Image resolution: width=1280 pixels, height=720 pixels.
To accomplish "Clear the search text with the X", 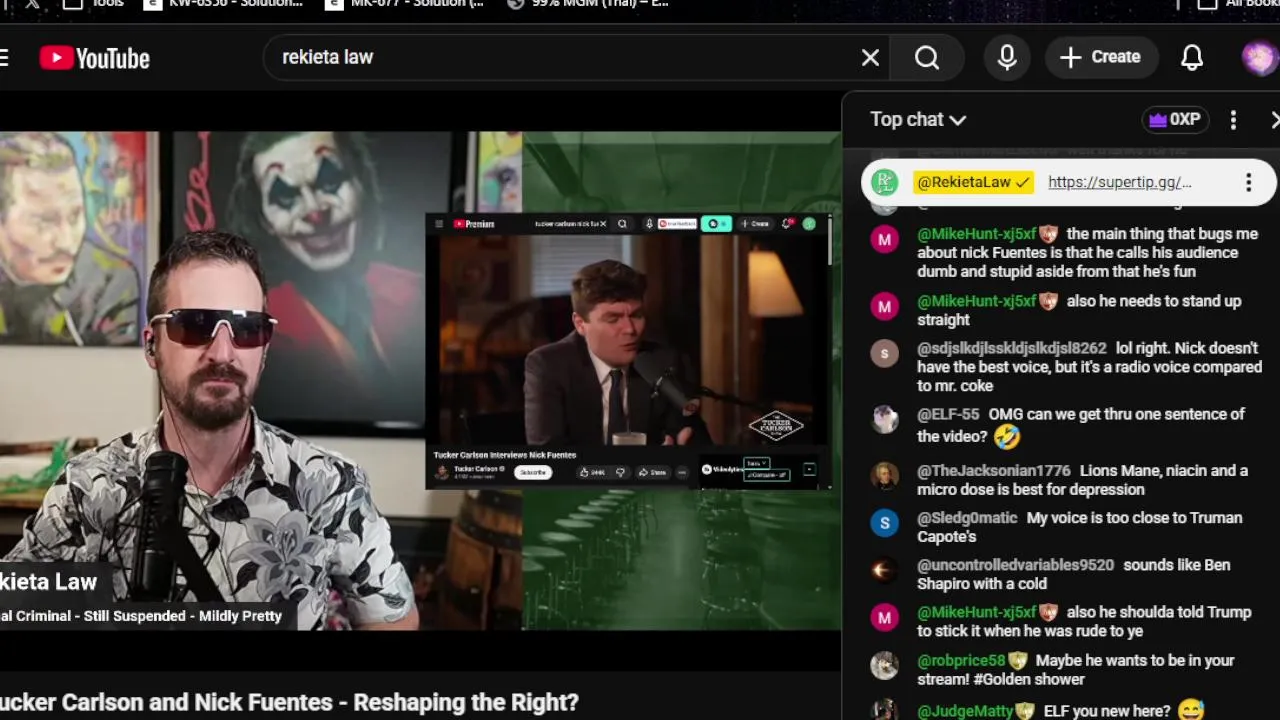I will click(870, 58).
